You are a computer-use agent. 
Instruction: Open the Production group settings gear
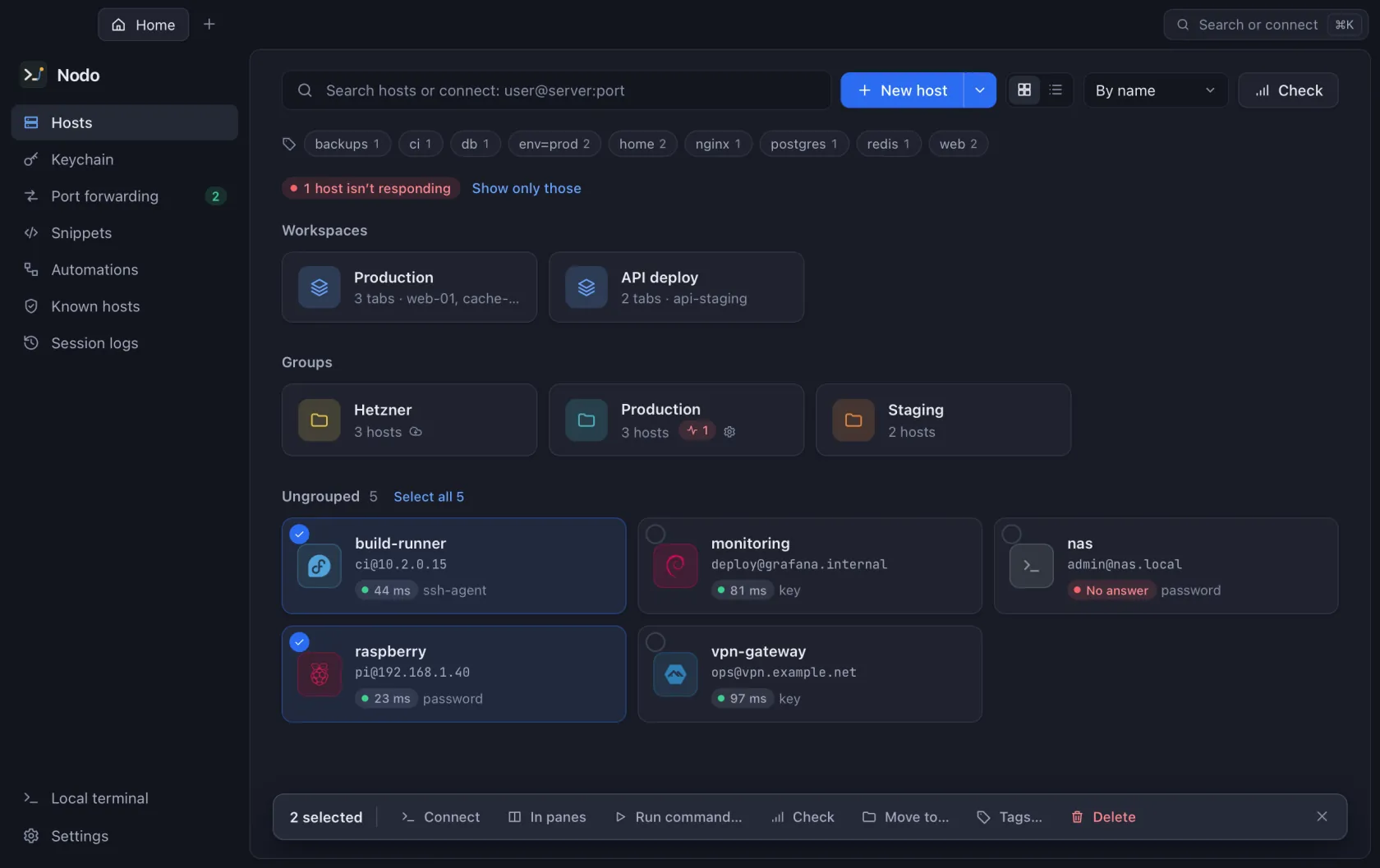[729, 432]
